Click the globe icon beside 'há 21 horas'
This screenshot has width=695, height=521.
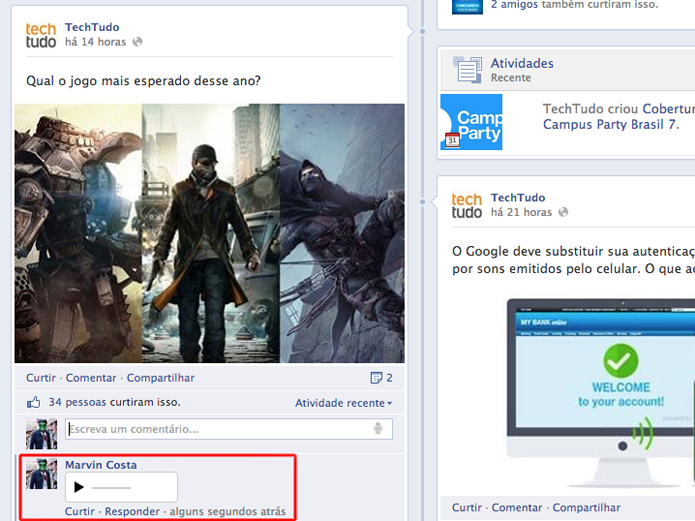(563, 212)
